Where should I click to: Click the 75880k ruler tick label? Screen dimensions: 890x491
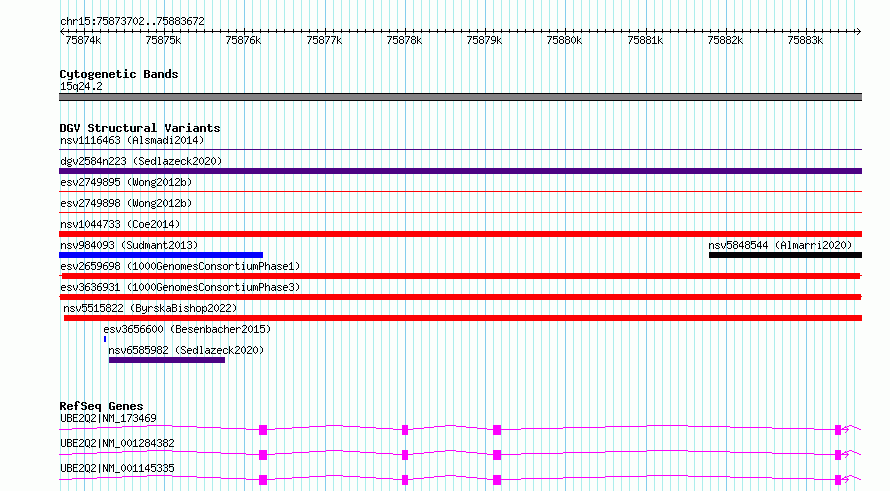(x=564, y=40)
